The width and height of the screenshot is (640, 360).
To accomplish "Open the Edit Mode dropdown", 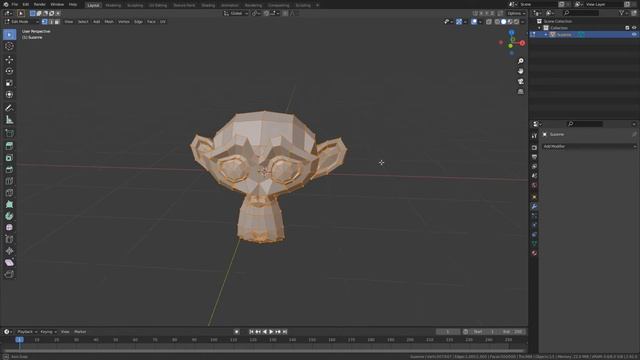I will [x=21, y=22].
